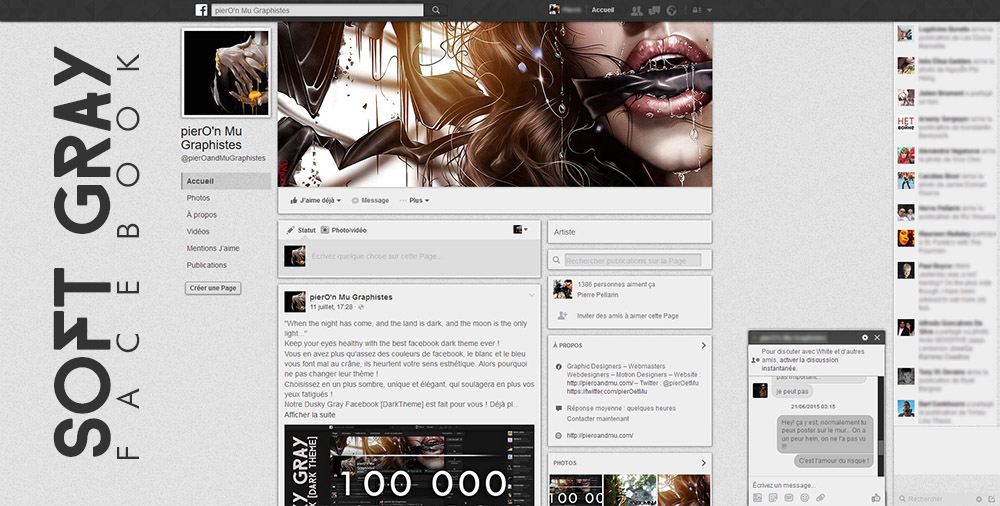Open the messages icon in top bar
This screenshot has width=1000, height=506.
point(654,10)
